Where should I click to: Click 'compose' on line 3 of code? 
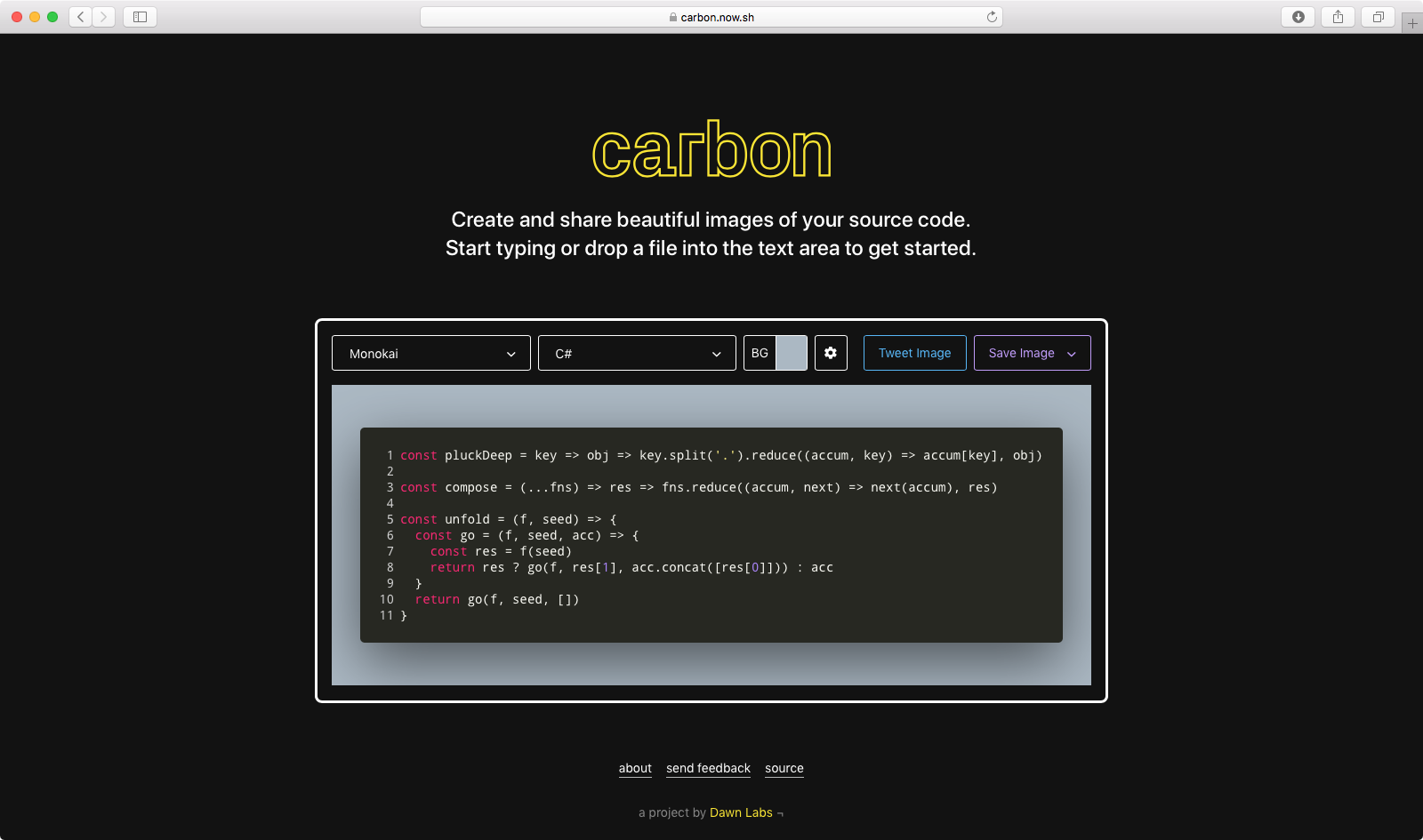471,487
